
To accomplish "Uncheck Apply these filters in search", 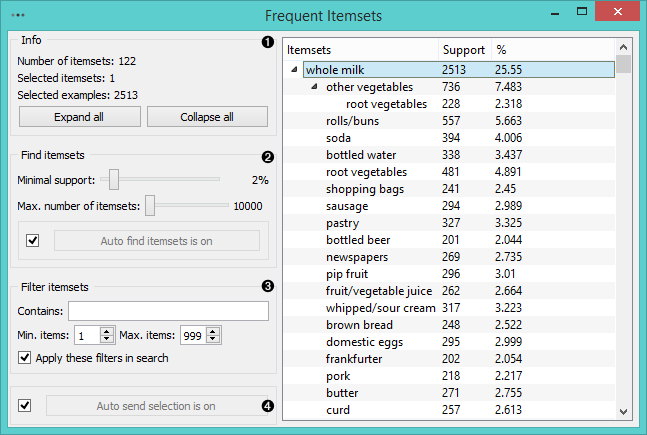I will 24,357.
